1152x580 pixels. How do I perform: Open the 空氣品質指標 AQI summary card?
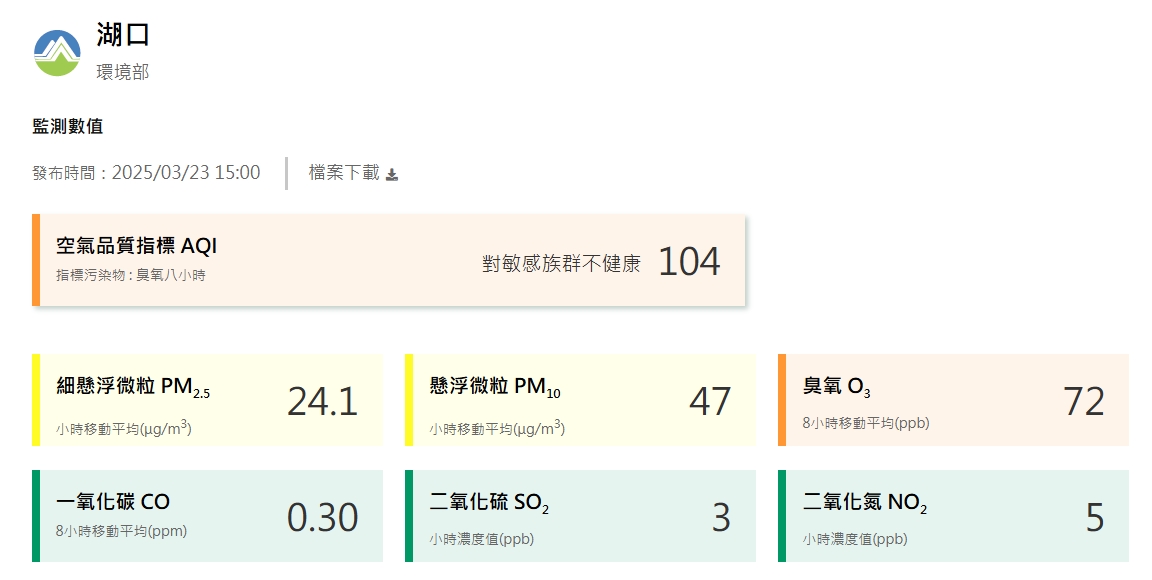pyautogui.click(x=389, y=260)
